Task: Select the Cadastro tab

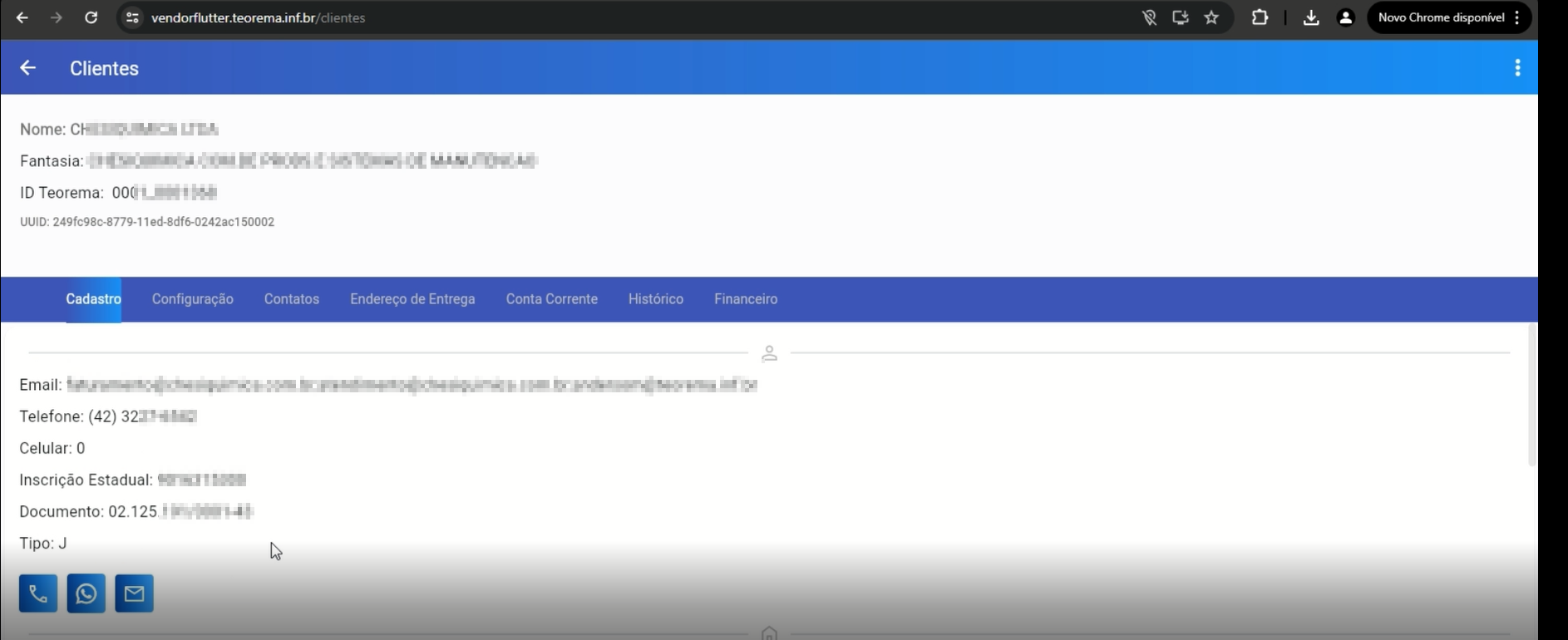Action: (x=93, y=299)
